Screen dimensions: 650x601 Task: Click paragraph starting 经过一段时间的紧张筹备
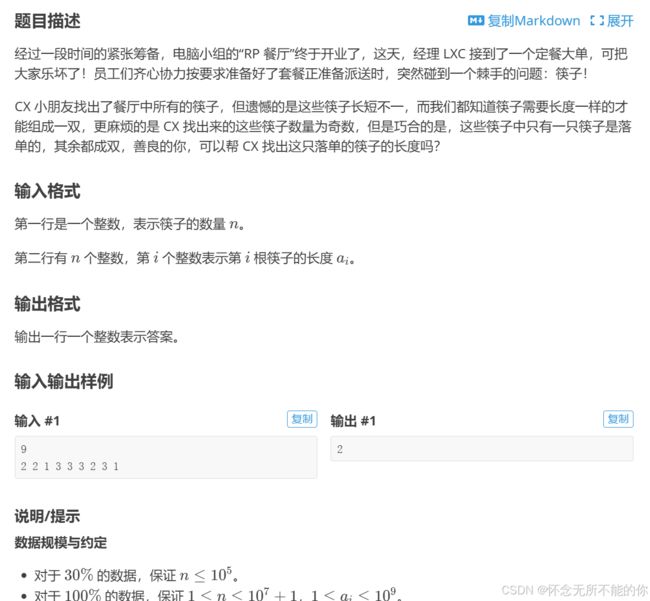[x=321, y=64]
